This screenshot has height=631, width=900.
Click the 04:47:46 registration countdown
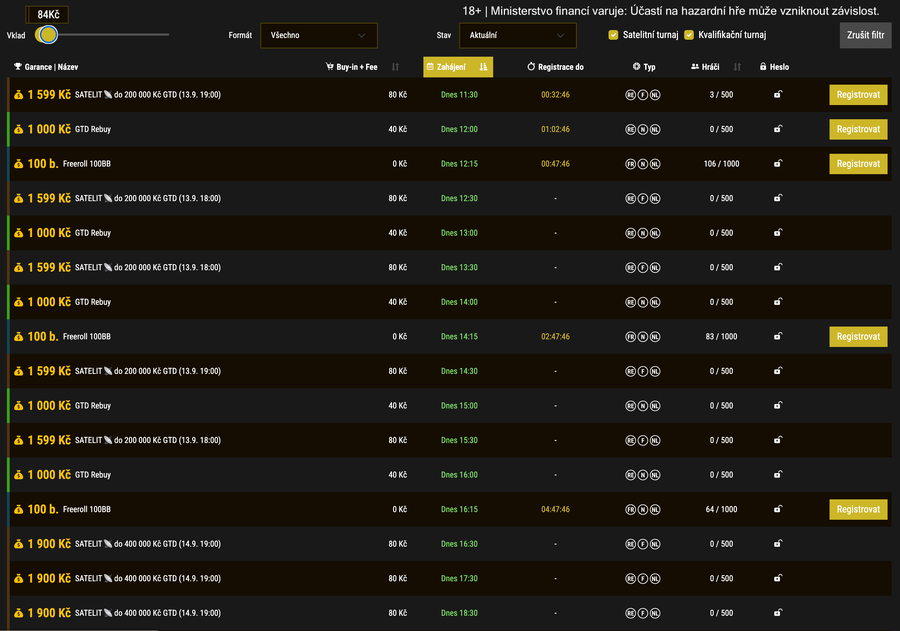[555, 509]
